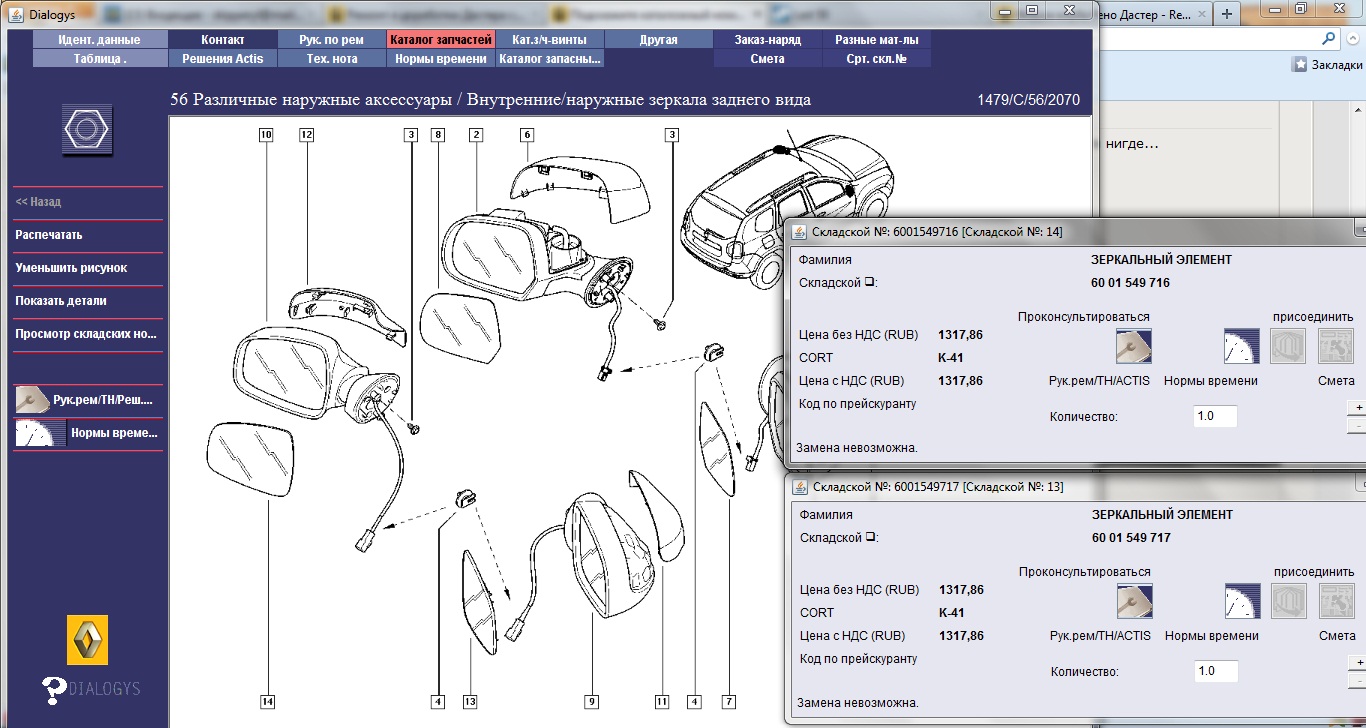Click Количество field in part 6001549717 window
Image resolution: width=1366 pixels, height=728 pixels.
tap(1215, 671)
